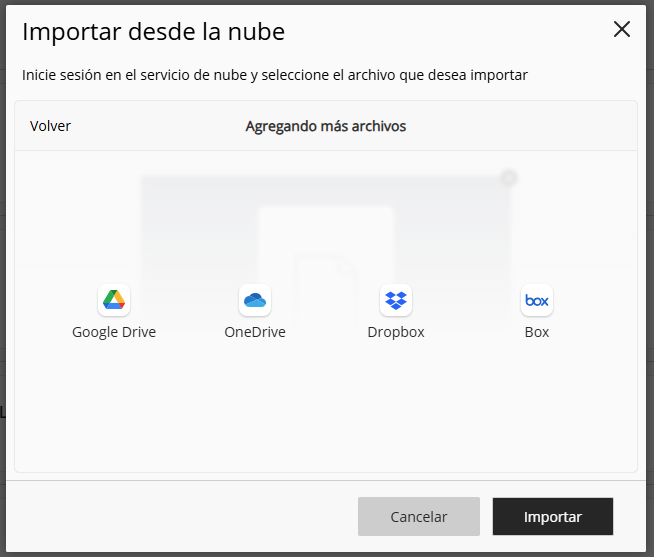Pick the Box service icon
654x557 pixels.
(x=537, y=300)
